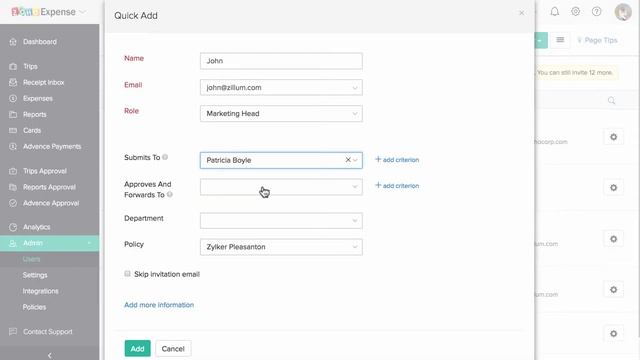Image resolution: width=640 pixels, height=360 pixels.
Task: Click add criterion next to Approves And Forwards
Action: 397,186
